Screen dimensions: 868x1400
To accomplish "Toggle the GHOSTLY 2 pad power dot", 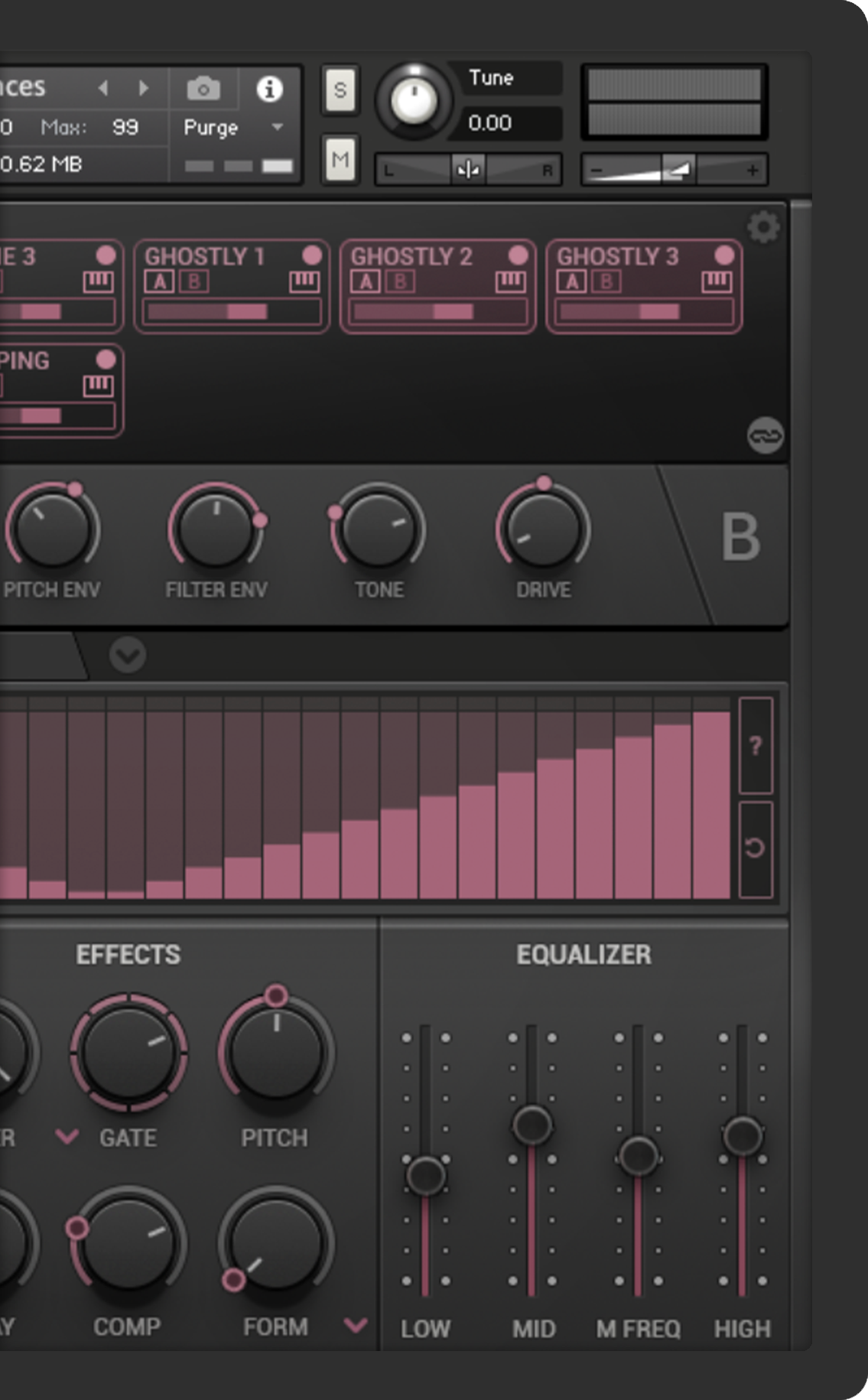I will click(x=518, y=256).
